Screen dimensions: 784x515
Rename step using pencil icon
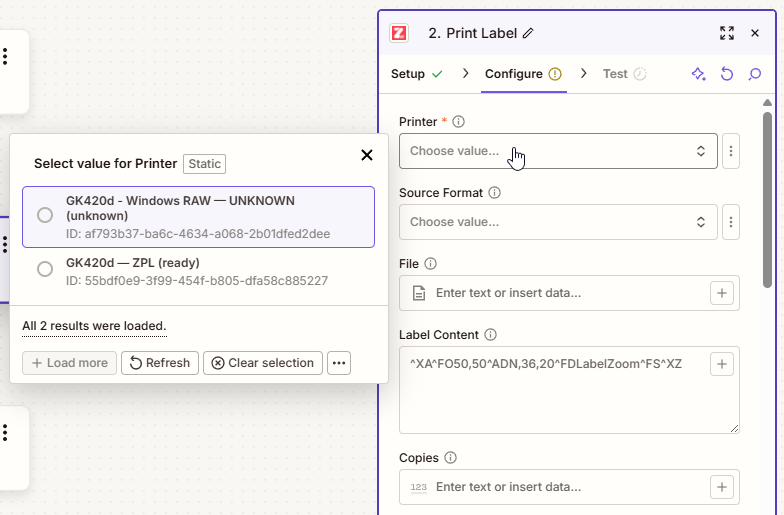coord(528,34)
